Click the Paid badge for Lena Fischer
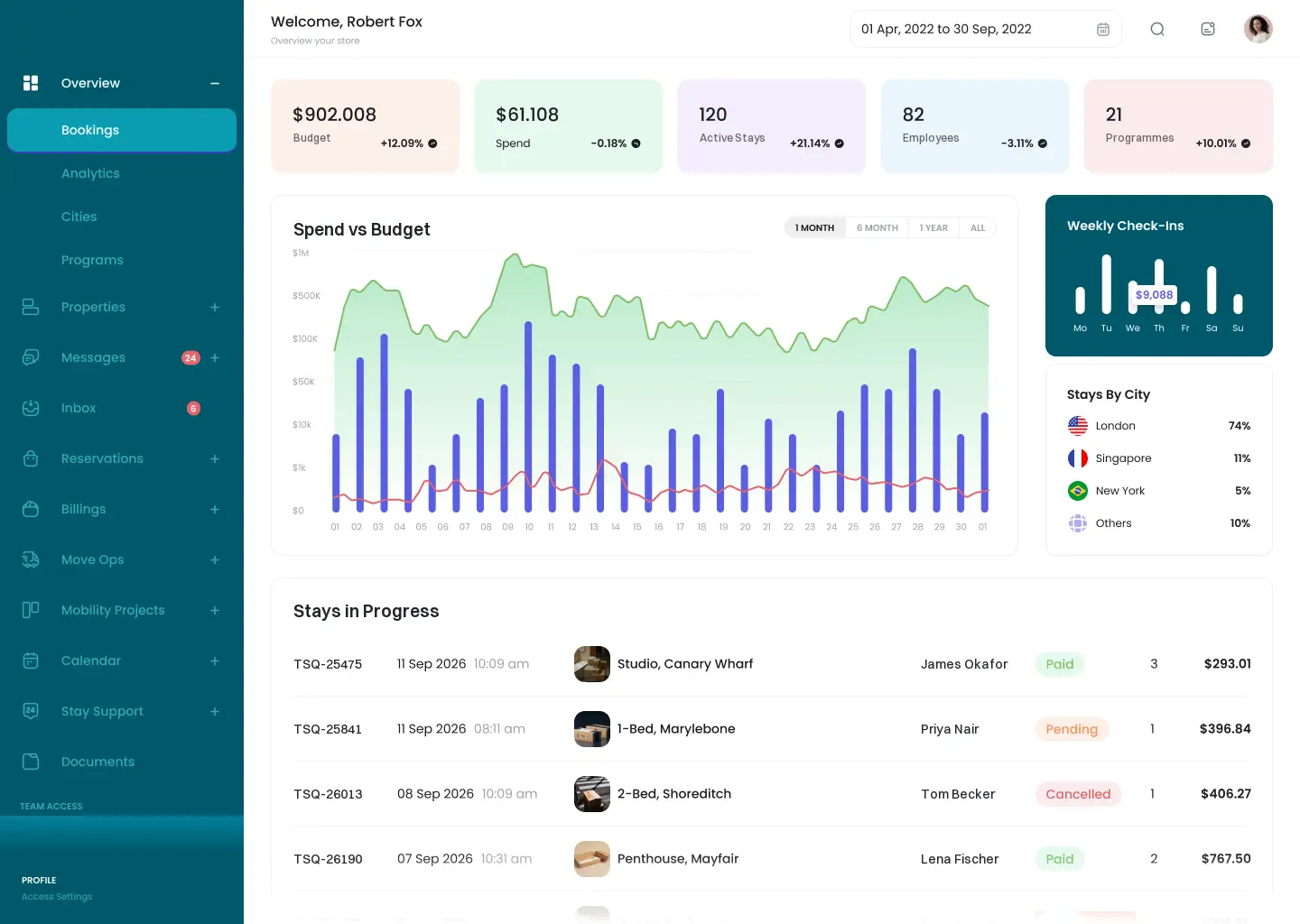The width and height of the screenshot is (1300, 924). coord(1060,859)
